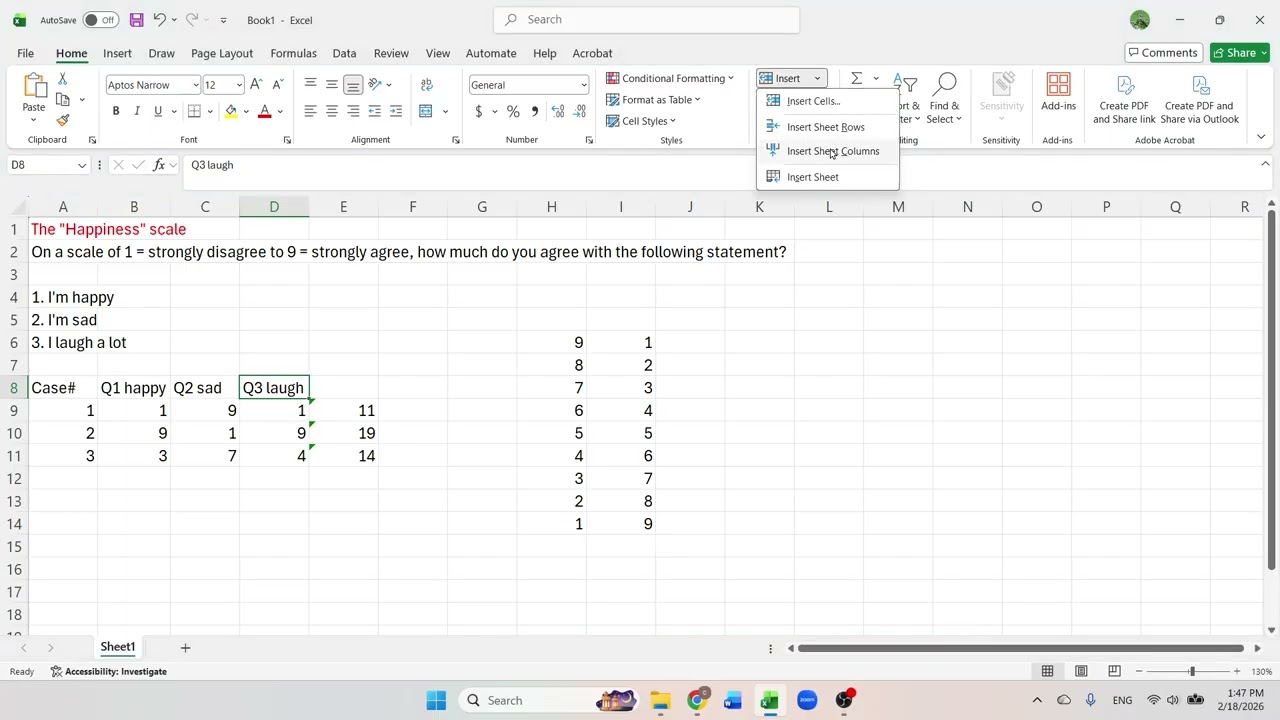Image resolution: width=1280 pixels, height=720 pixels.
Task: Collapse the ribbon chevron
Action: click(1260, 137)
